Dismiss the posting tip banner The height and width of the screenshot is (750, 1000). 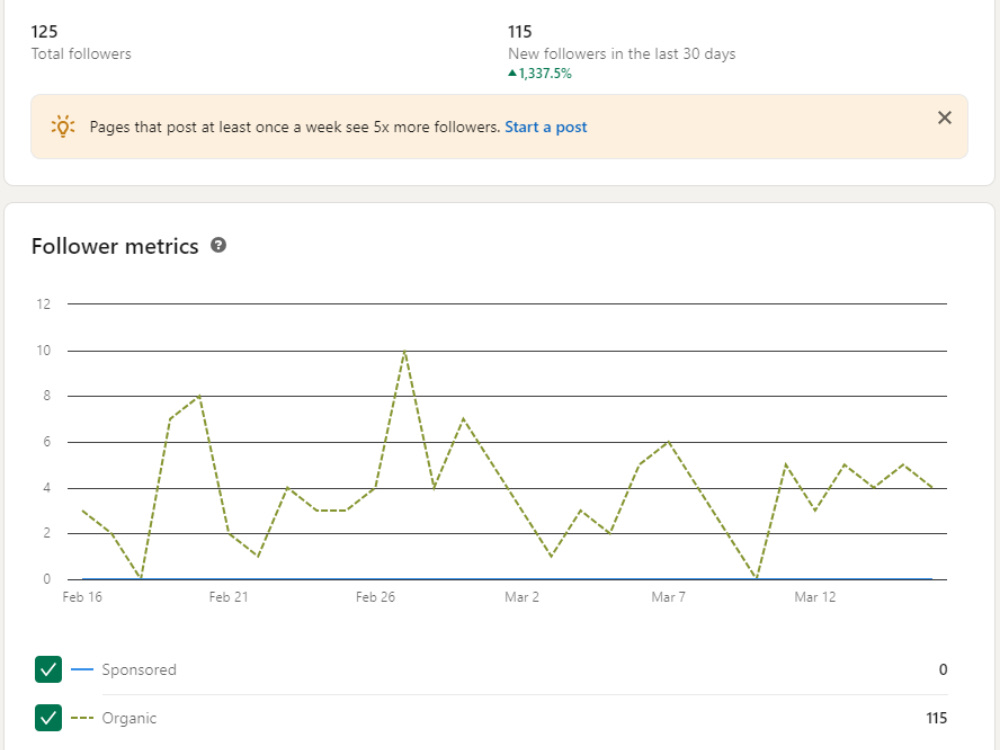(x=945, y=118)
